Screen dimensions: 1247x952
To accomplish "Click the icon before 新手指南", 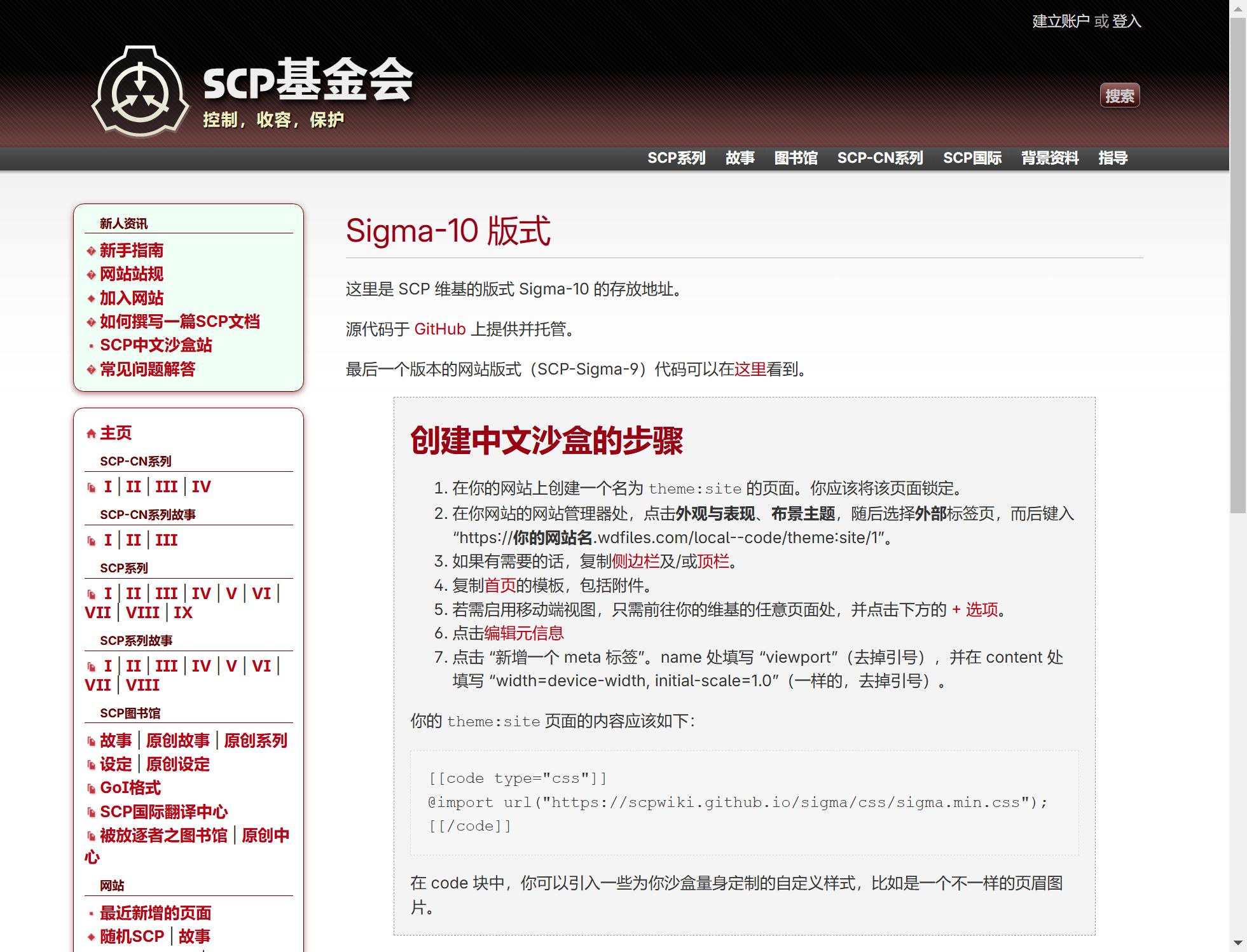I will click(x=91, y=251).
